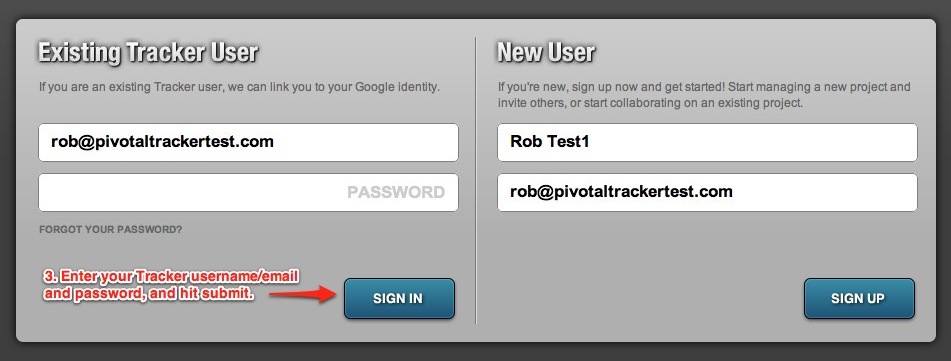Open the FORGOT YOUR PASSWORD? link
Viewport: 951px width, 361px height.
110,229
